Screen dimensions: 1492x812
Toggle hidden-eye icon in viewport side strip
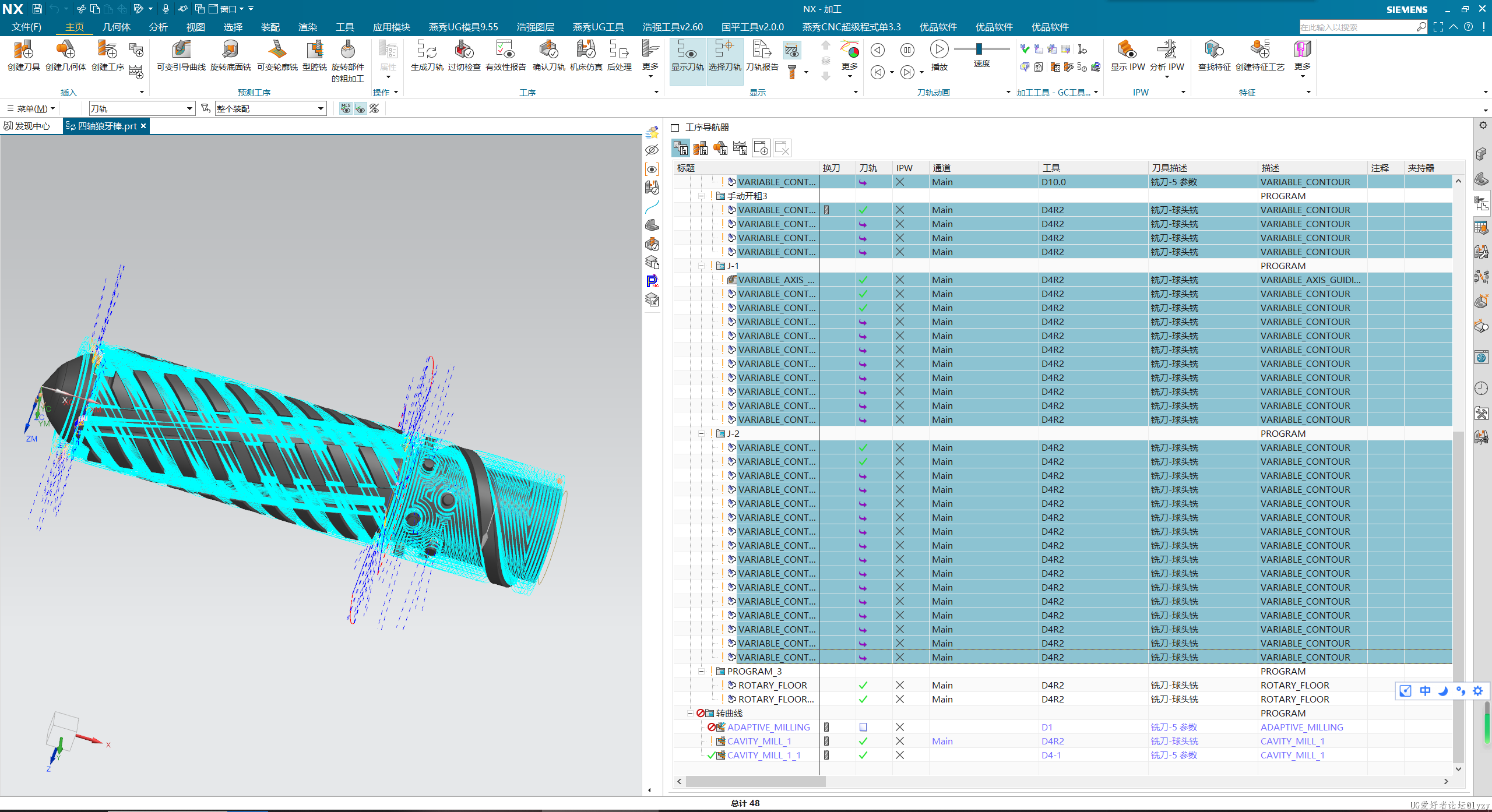(x=652, y=150)
